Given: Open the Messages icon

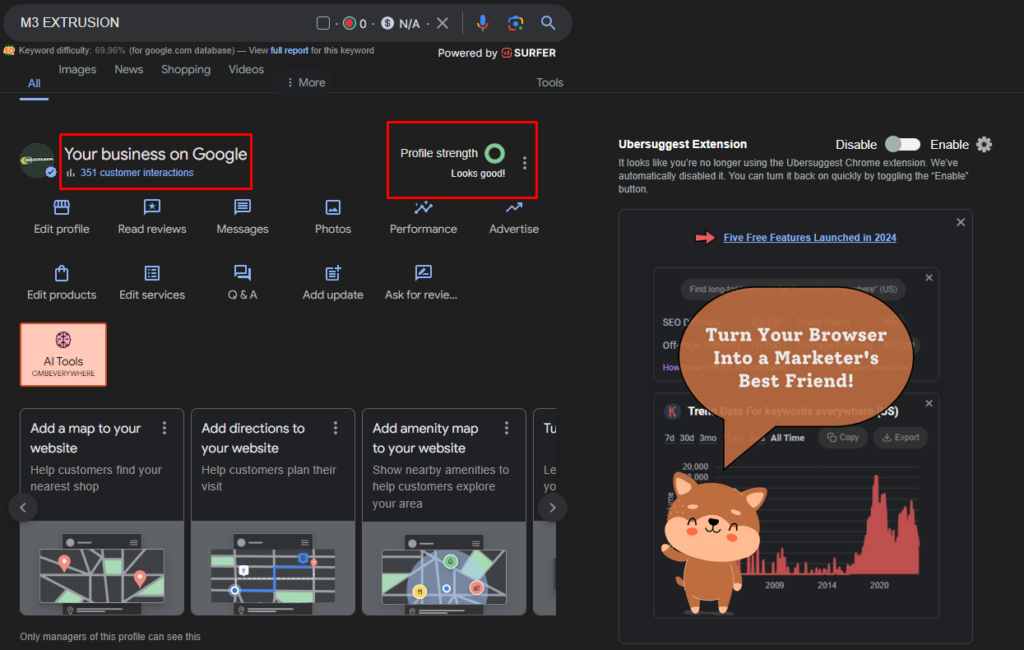Looking at the screenshot, I should (x=242, y=207).
